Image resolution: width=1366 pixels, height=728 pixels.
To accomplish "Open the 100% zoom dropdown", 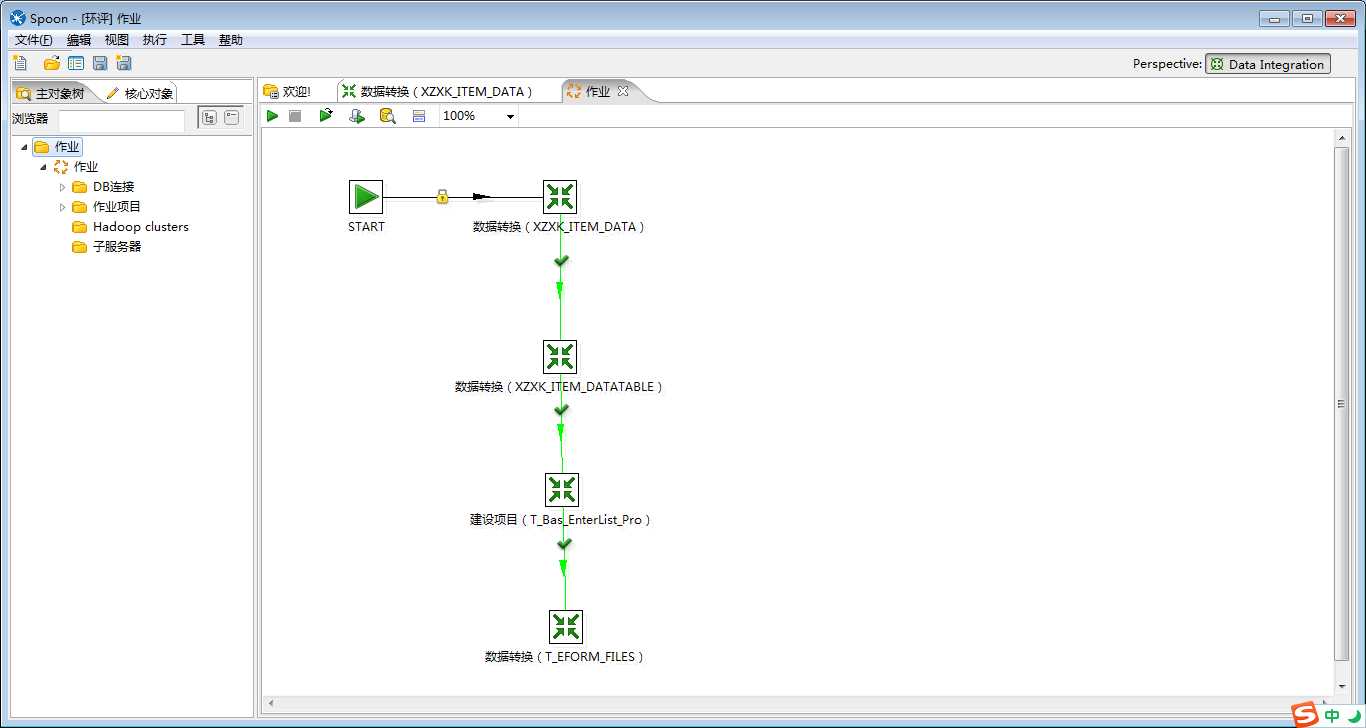I will click(510, 117).
